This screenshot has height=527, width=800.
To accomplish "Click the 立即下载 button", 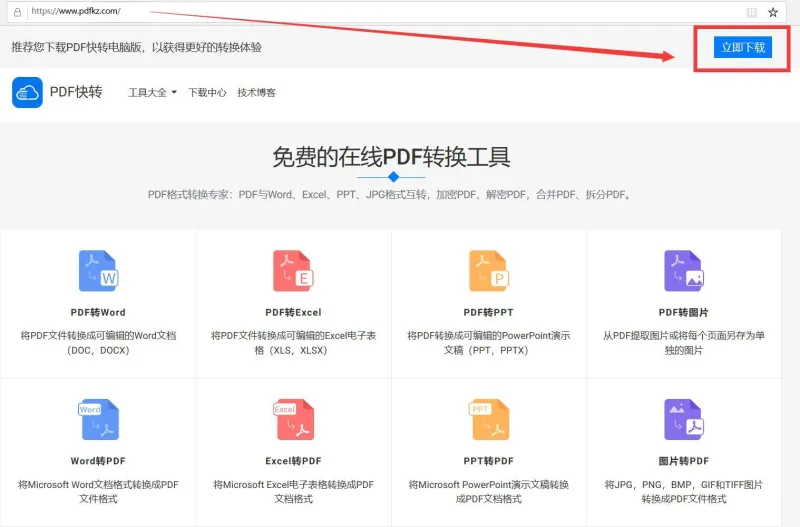I will pos(743,47).
